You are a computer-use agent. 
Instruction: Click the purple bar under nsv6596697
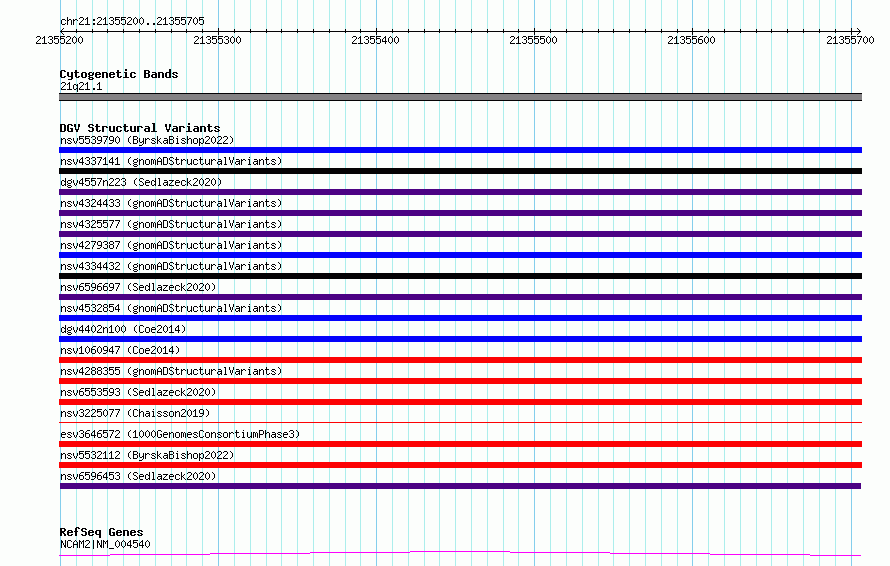pyautogui.click(x=460, y=297)
